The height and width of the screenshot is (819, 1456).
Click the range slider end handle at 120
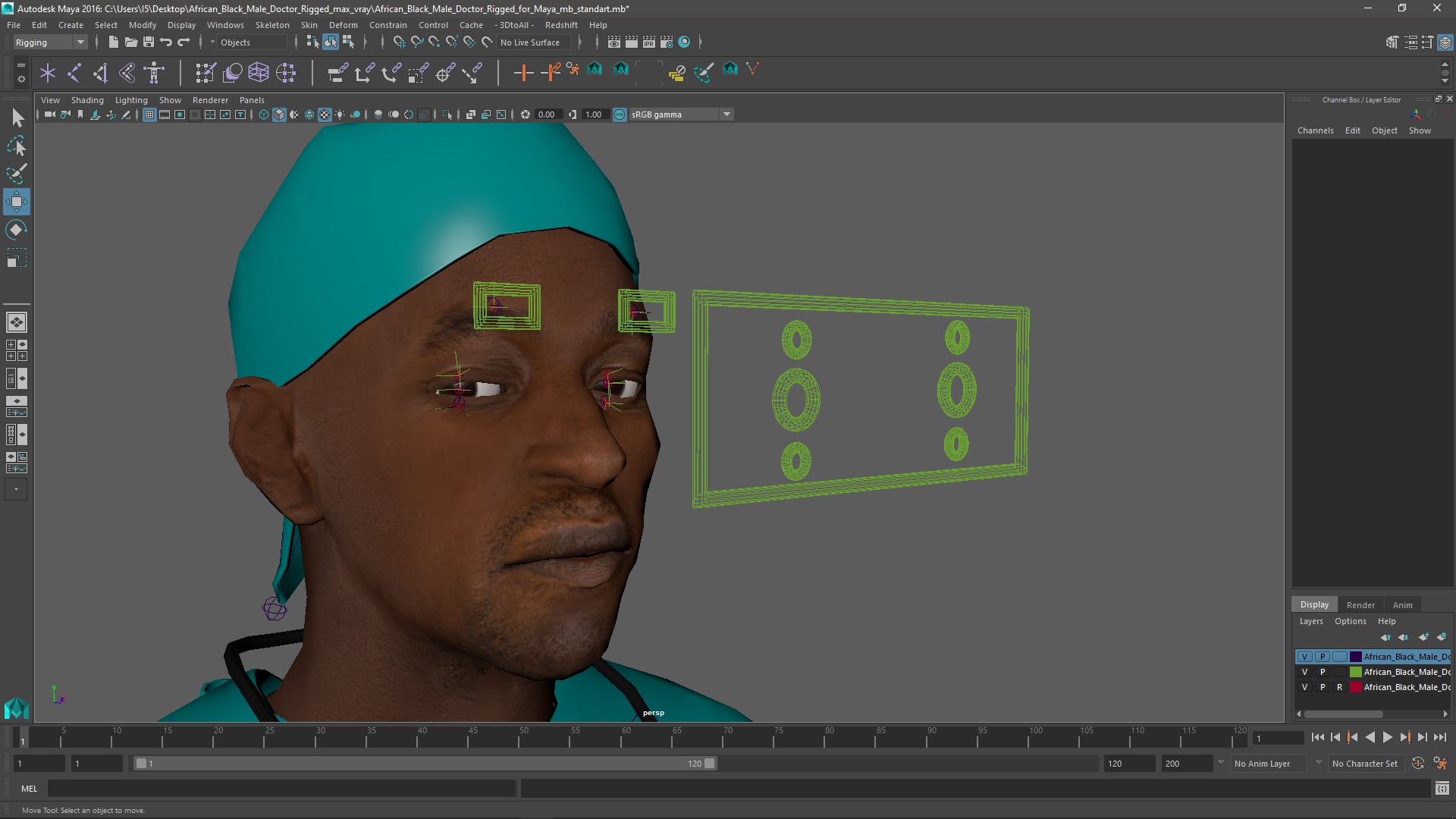tap(710, 764)
